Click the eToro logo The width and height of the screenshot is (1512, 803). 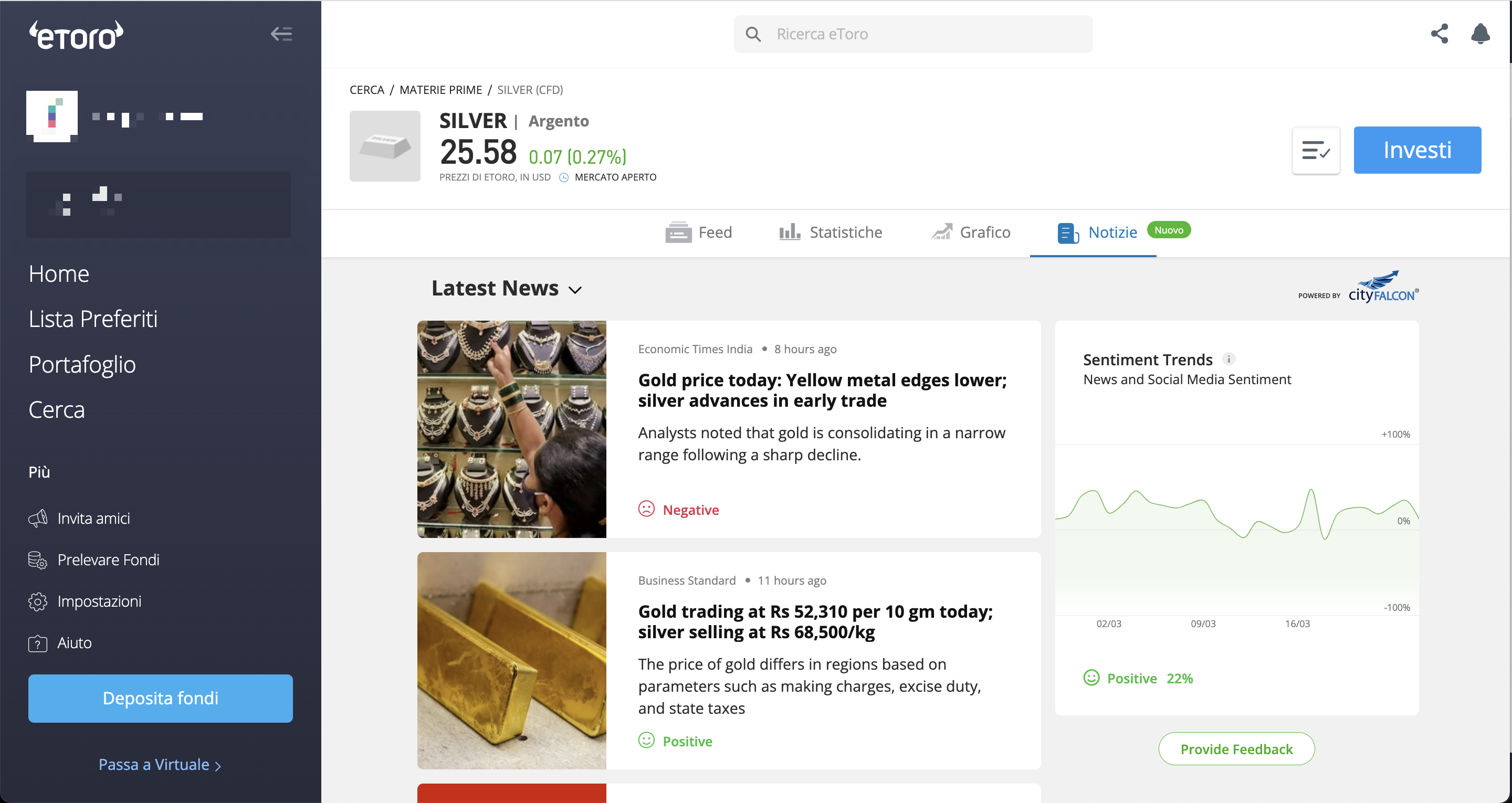pyautogui.click(x=76, y=35)
